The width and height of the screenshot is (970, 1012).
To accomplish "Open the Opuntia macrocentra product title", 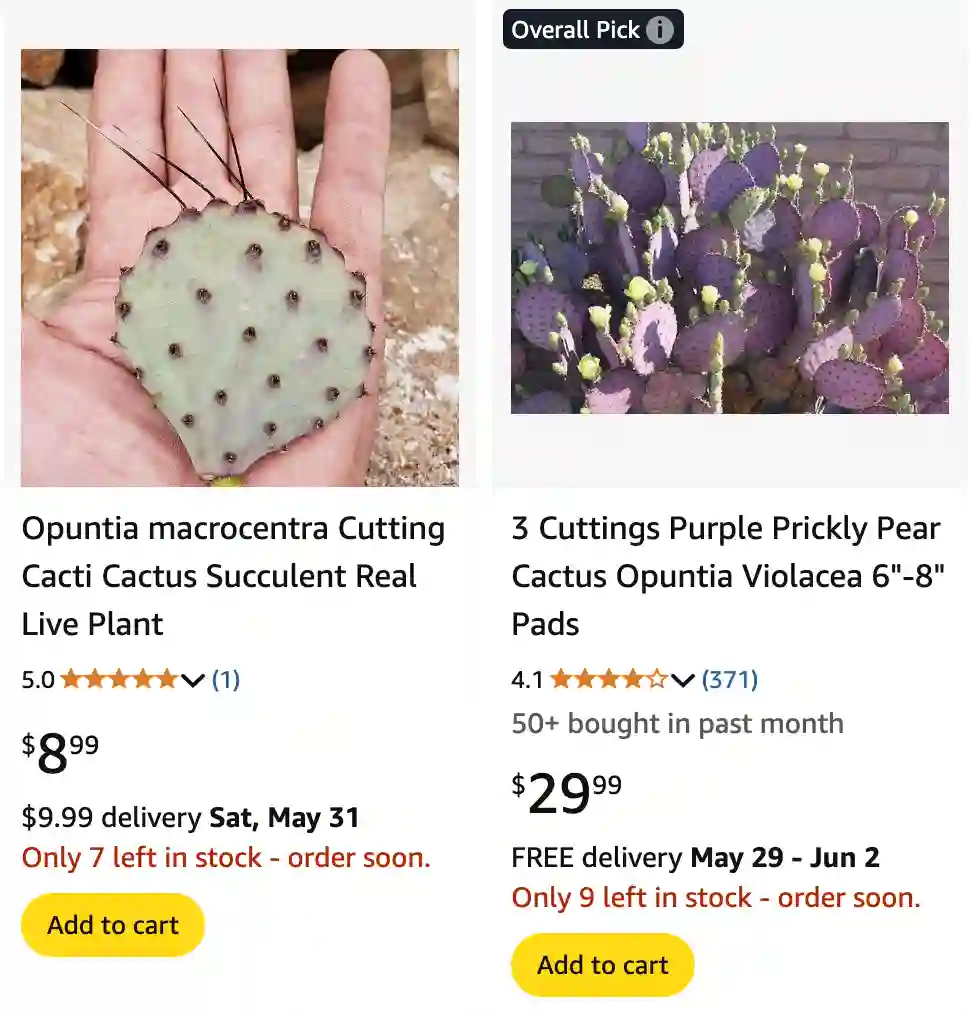I will [232, 576].
